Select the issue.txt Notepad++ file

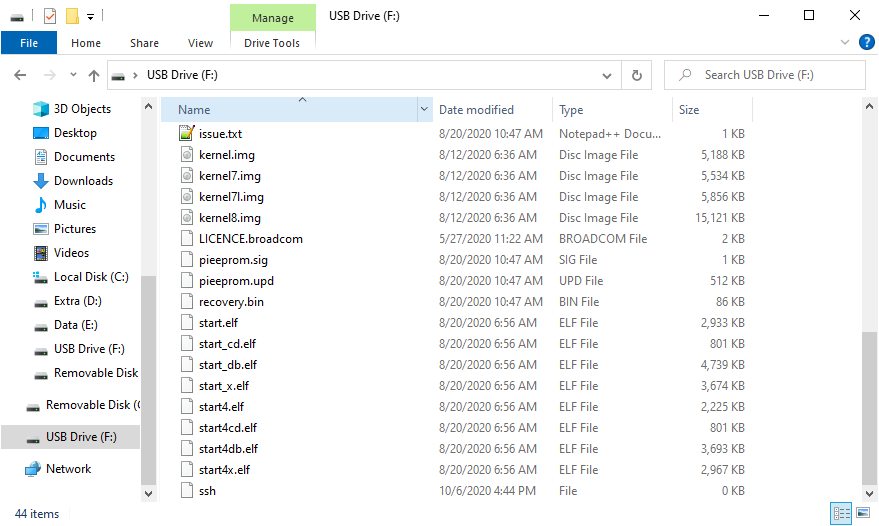(x=220, y=134)
